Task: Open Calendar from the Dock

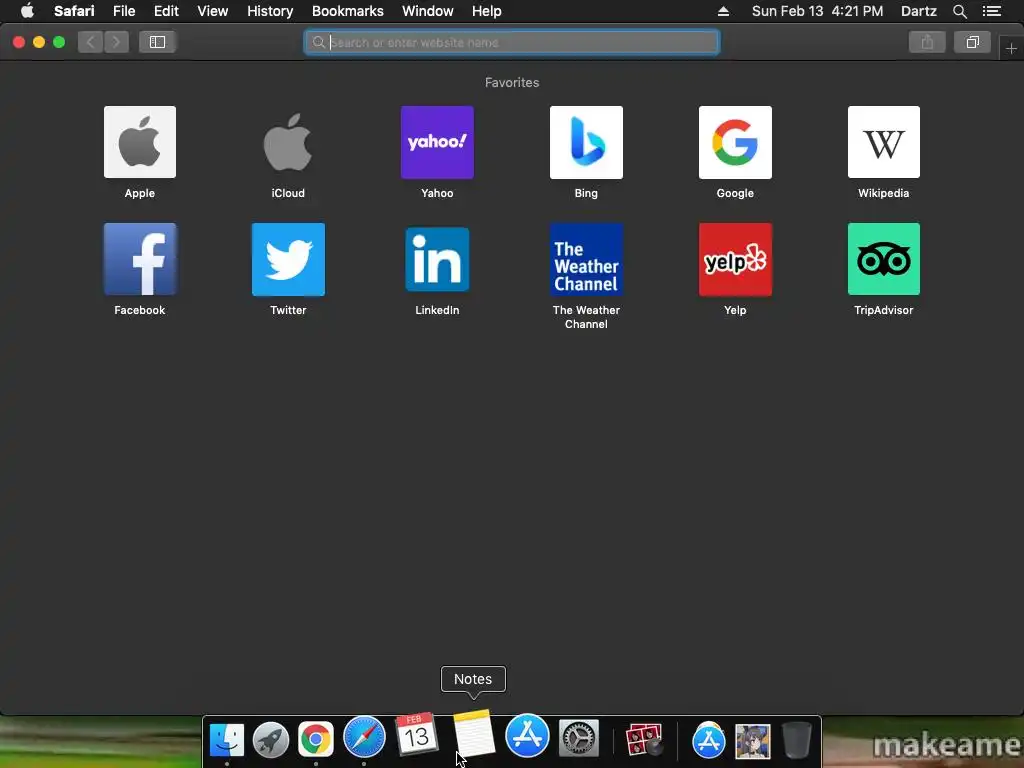Action: [417, 734]
